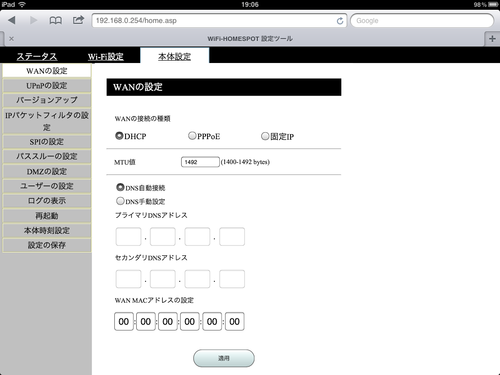Open a new tab with plus button
The width and height of the screenshot is (500, 375).
tap(492, 39)
